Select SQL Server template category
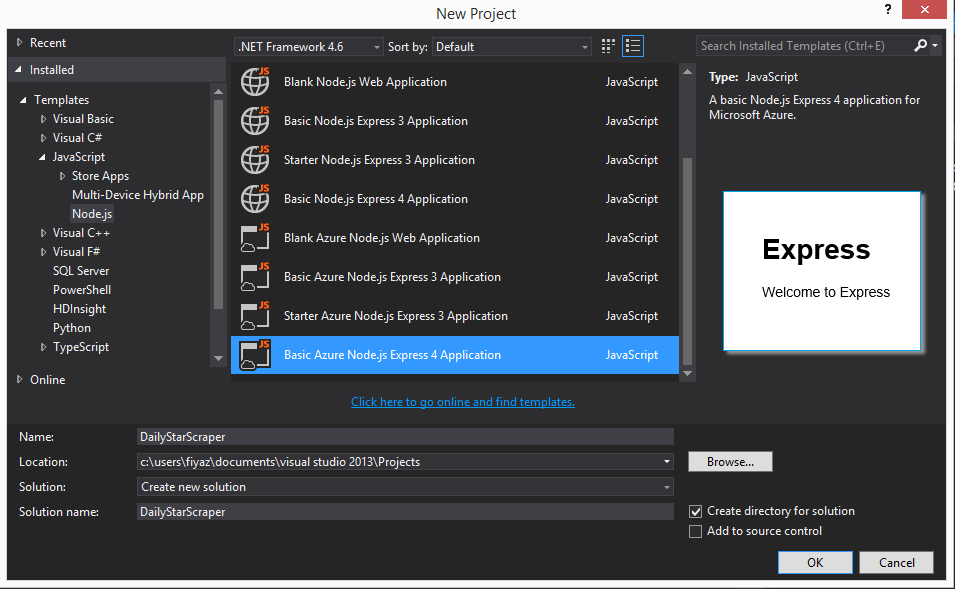 click(81, 270)
